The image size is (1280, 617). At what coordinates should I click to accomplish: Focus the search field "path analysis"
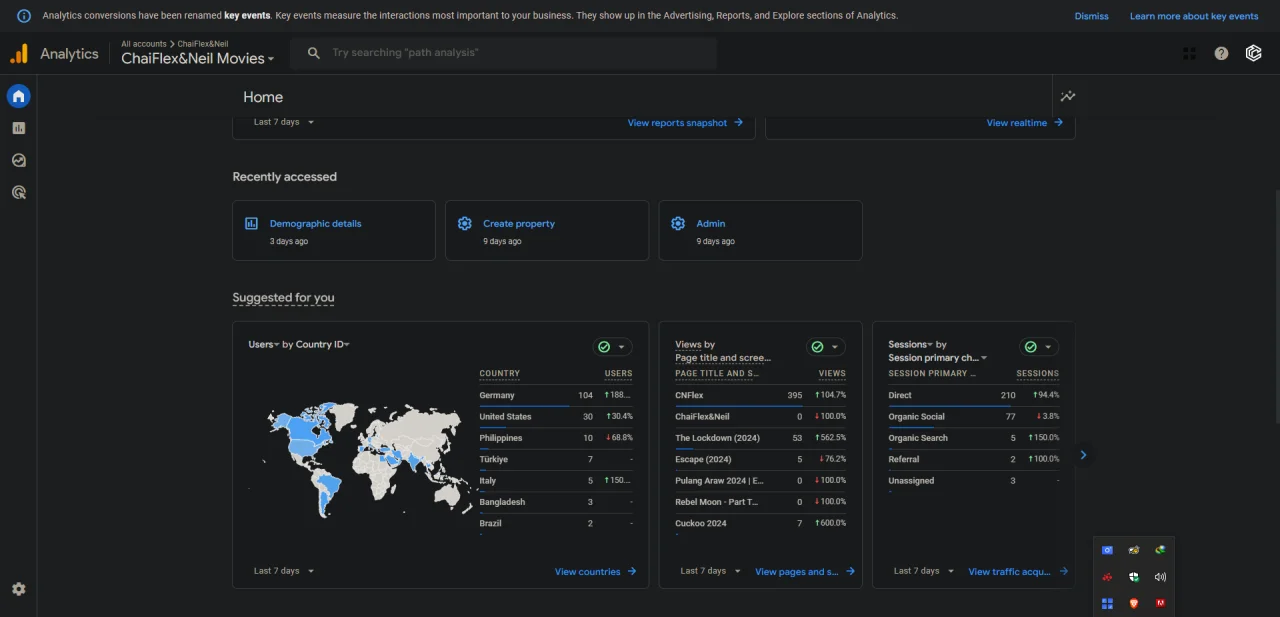click(x=504, y=53)
